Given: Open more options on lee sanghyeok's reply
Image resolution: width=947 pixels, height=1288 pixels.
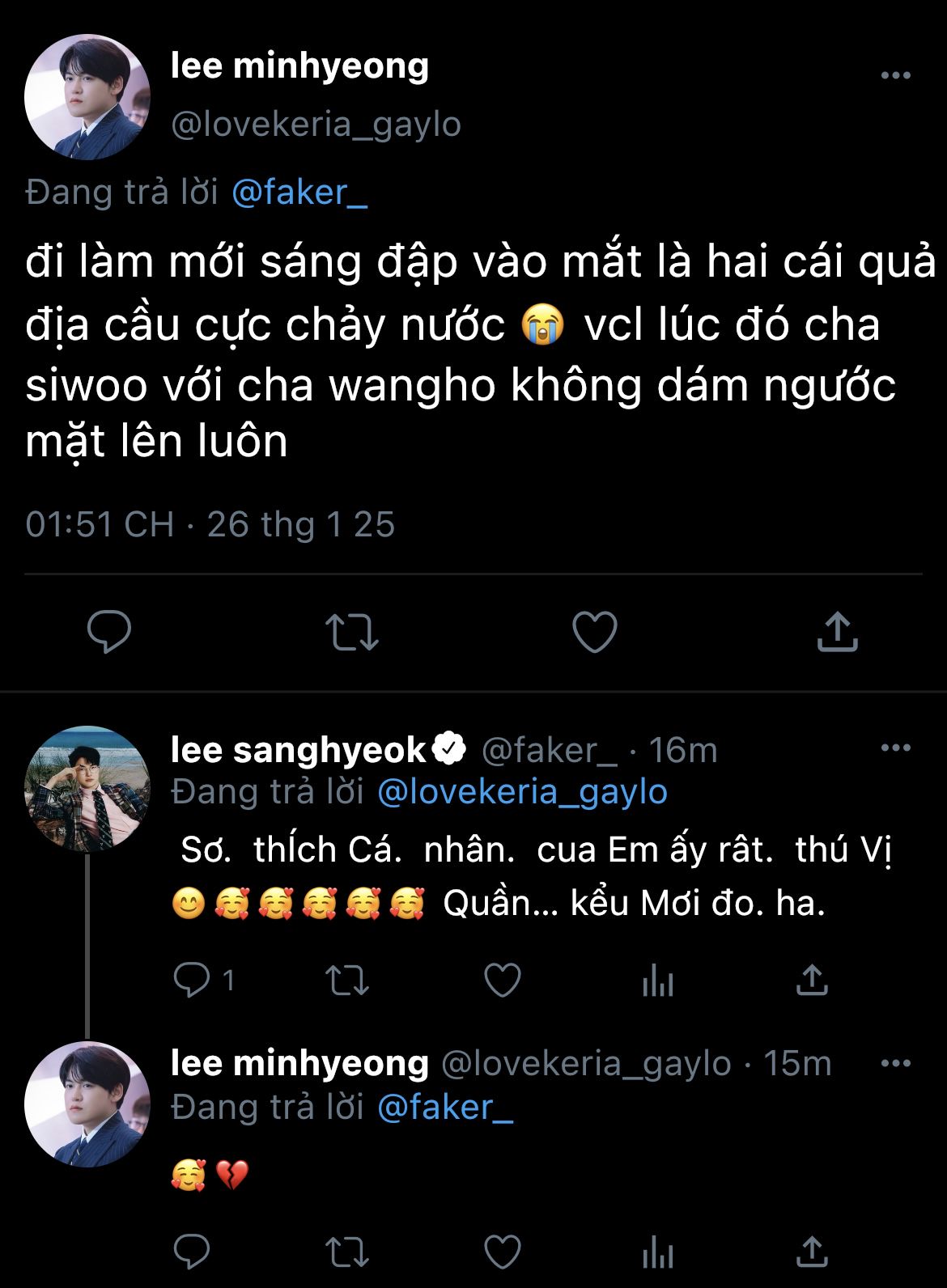Looking at the screenshot, I should click(895, 748).
